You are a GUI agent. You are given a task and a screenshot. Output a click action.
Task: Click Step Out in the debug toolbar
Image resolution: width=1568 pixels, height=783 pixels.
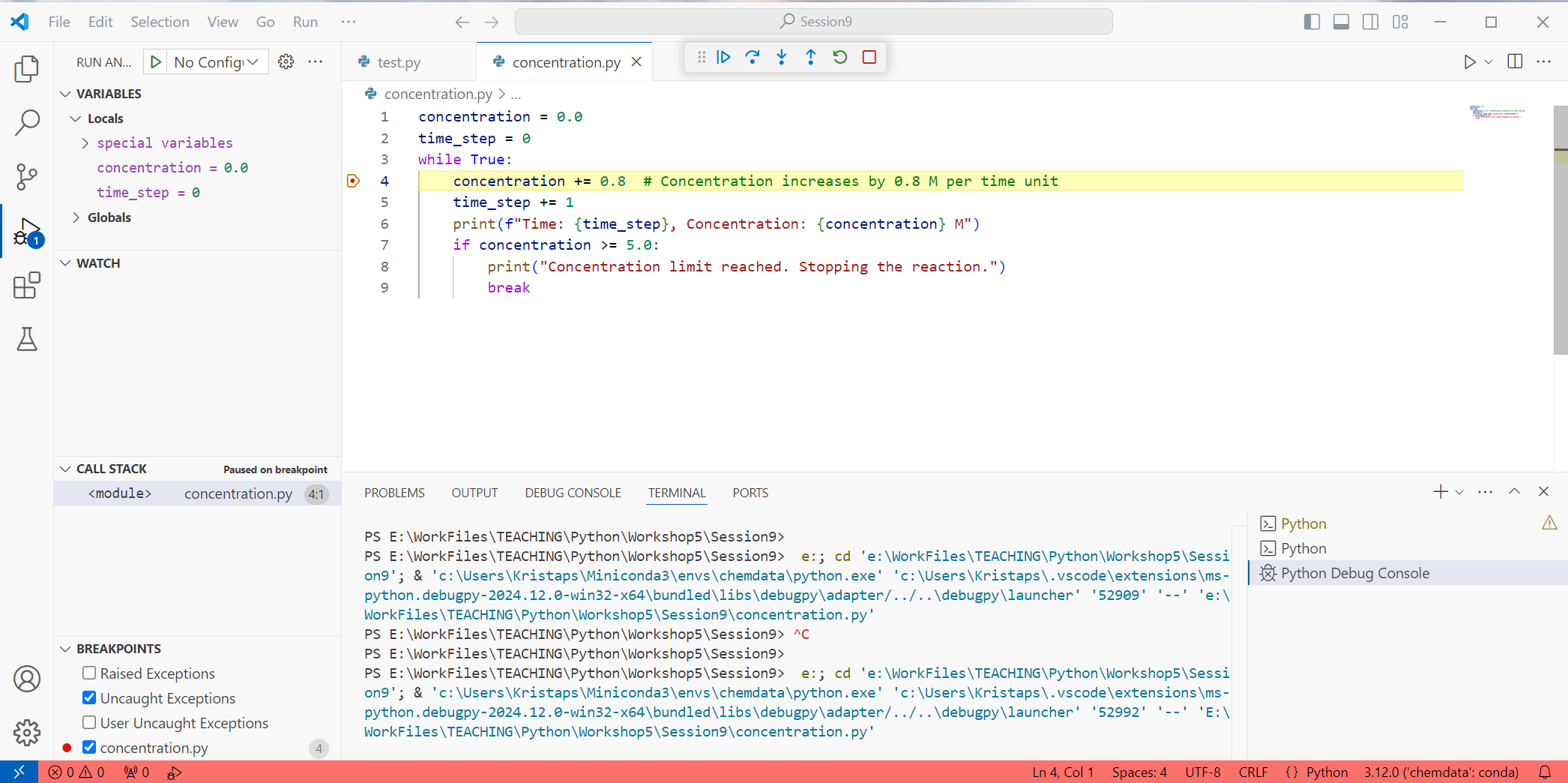(x=811, y=57)
